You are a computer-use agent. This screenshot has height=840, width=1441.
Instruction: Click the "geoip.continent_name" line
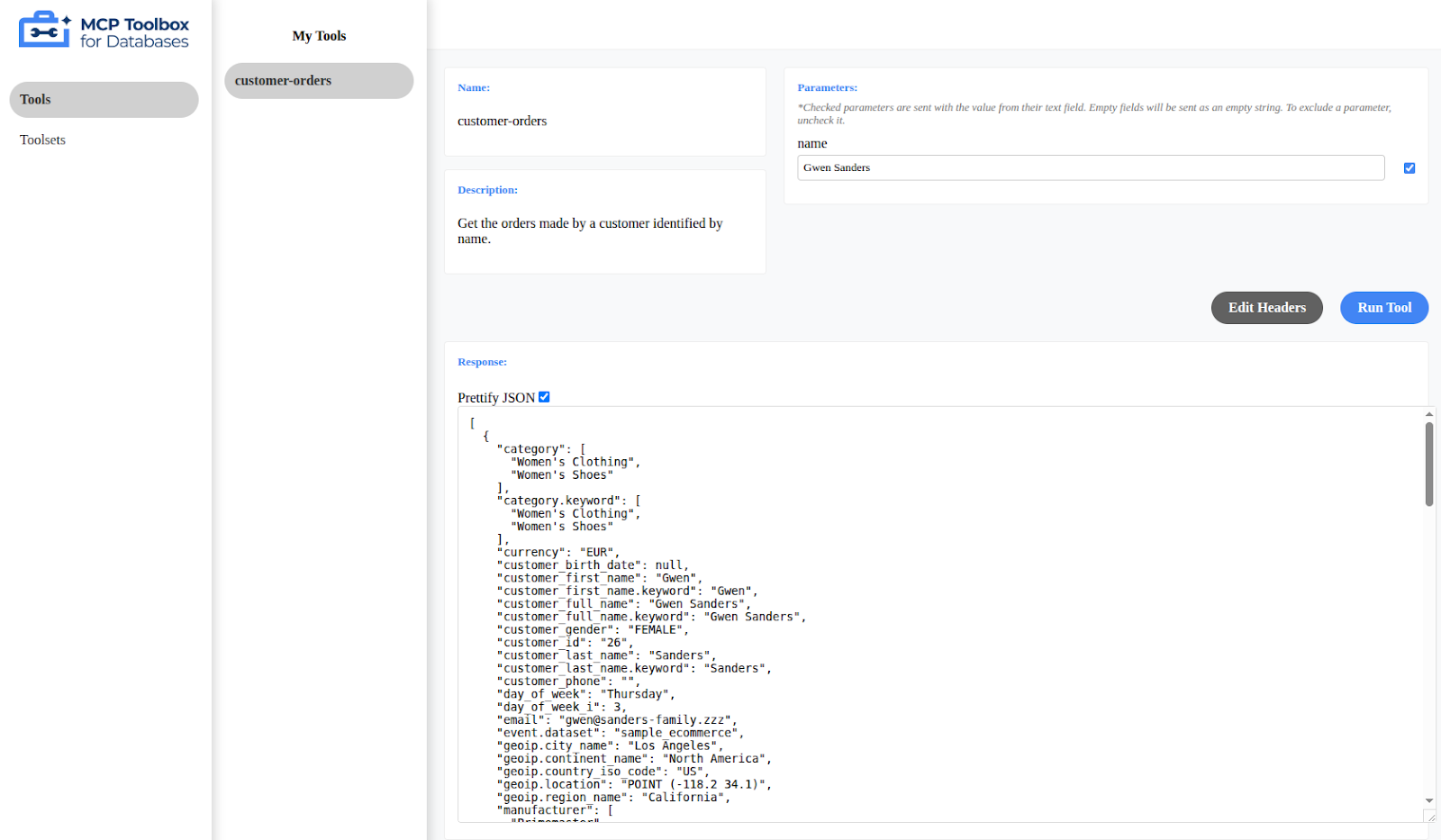point(634,759)
